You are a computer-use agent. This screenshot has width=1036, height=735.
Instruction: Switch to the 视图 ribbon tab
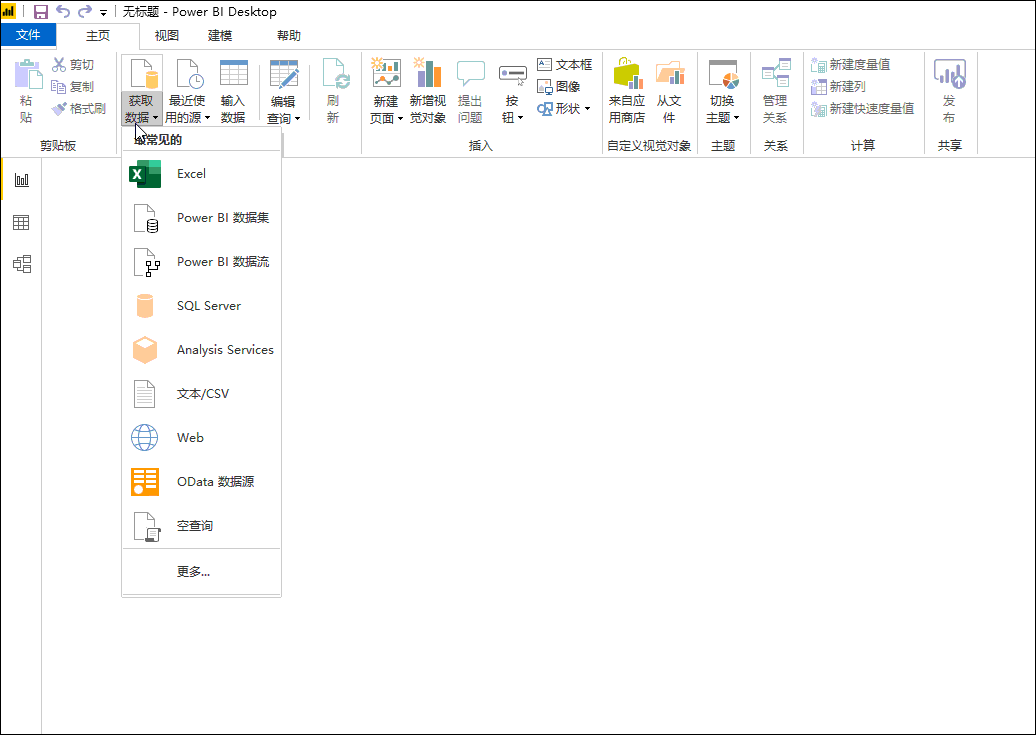[x=166, y=36]
